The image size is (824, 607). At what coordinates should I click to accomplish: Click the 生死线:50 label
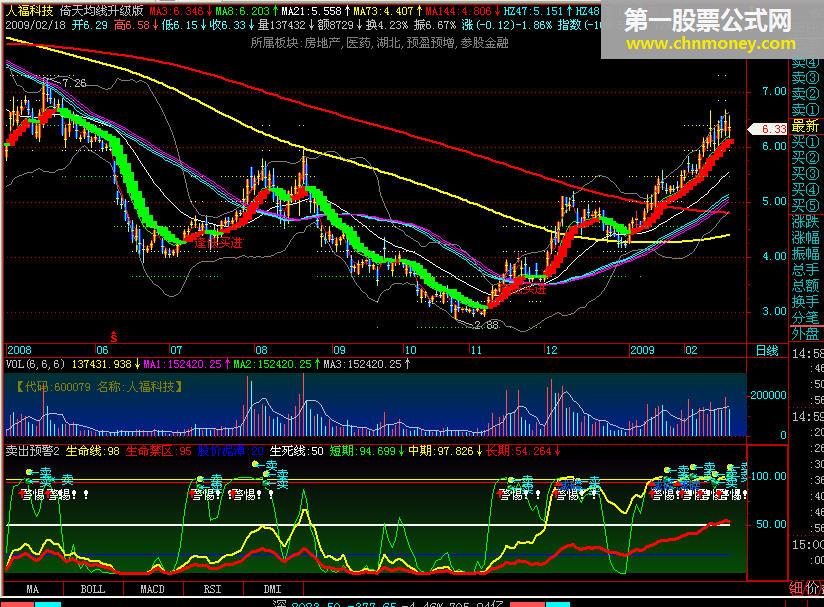pyautogui.click(x=296, y=451)
